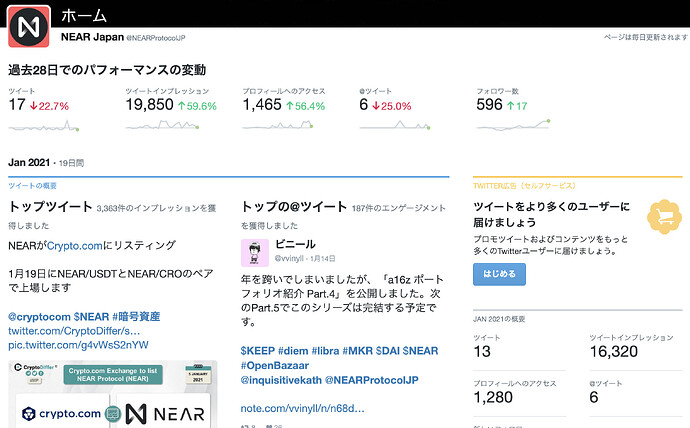Click the 59.6% impressions increase indicator
Image resolution: width=690 pixels, height=428 pixels.
(197, 106)
